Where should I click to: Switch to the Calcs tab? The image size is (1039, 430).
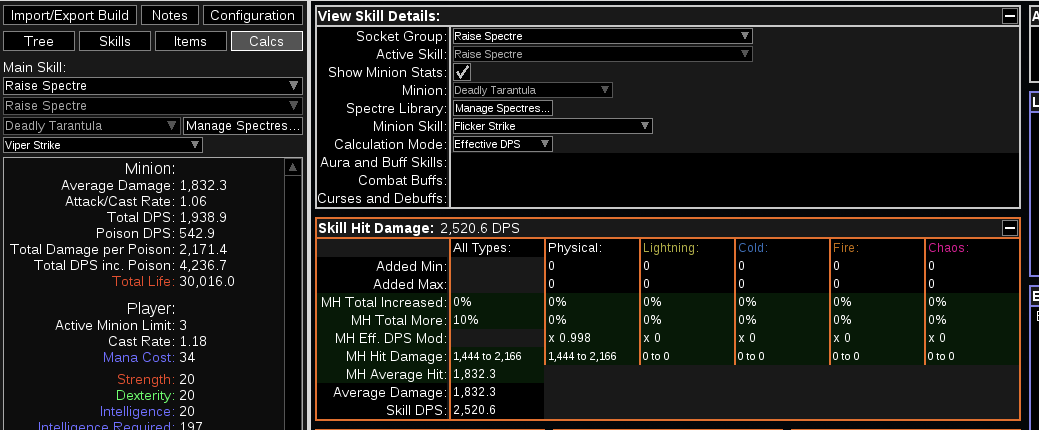[266, 41]
